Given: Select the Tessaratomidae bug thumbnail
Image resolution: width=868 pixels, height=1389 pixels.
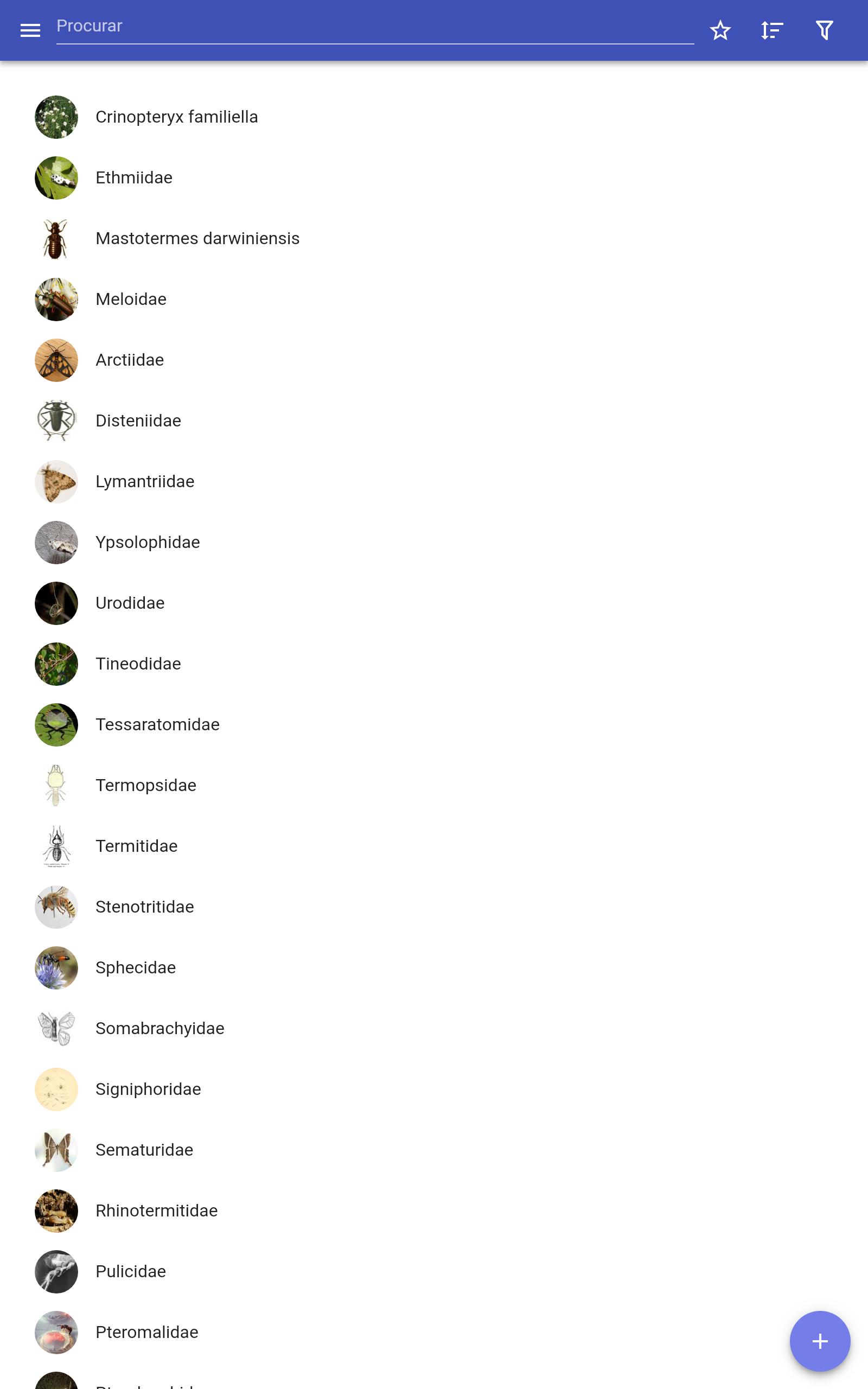Looking at the screenshot, I should click(x=56, y=725).
